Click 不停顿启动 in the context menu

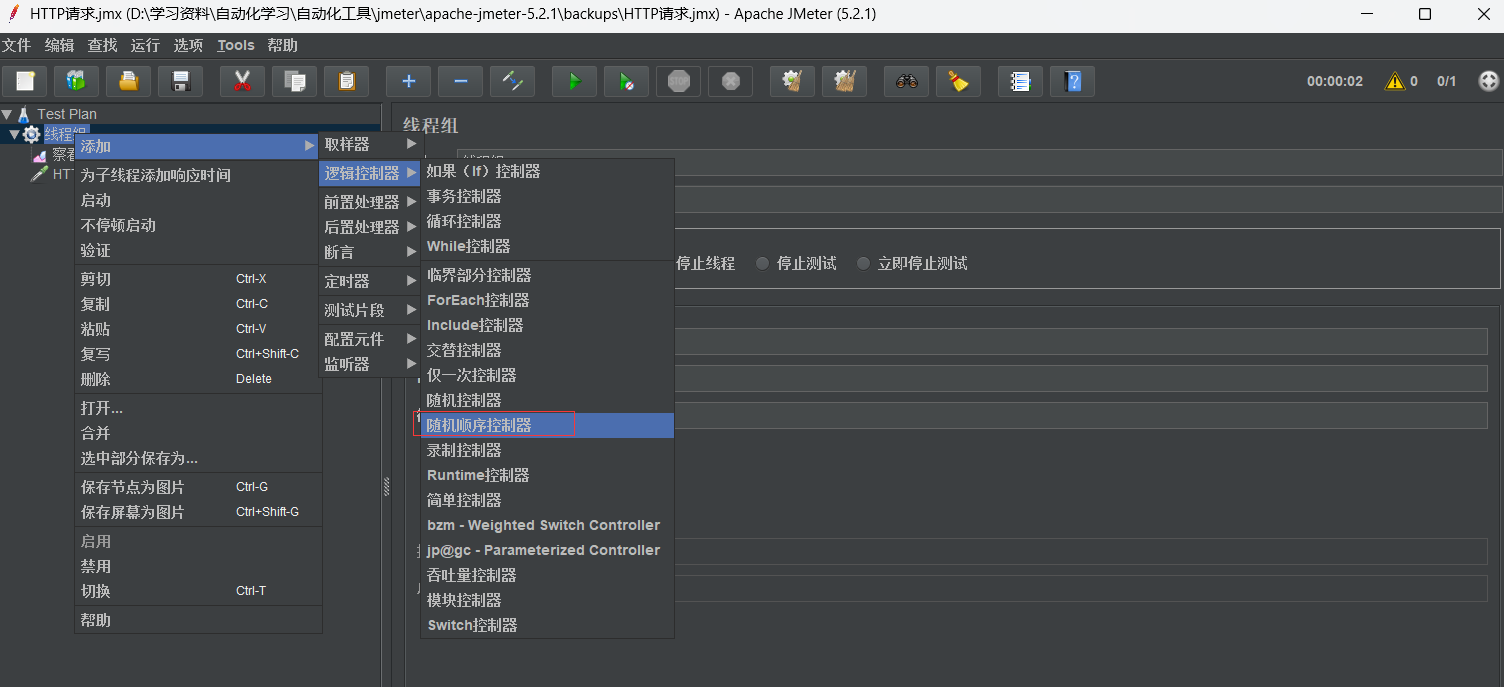tap(198, 225)
